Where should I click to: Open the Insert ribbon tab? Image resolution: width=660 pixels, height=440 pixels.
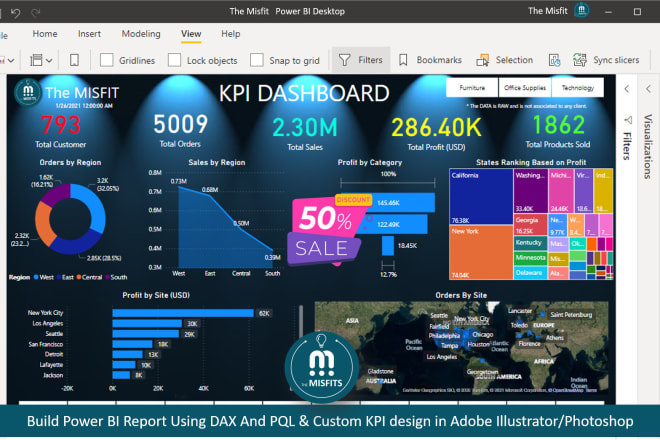tap(89, 34)
